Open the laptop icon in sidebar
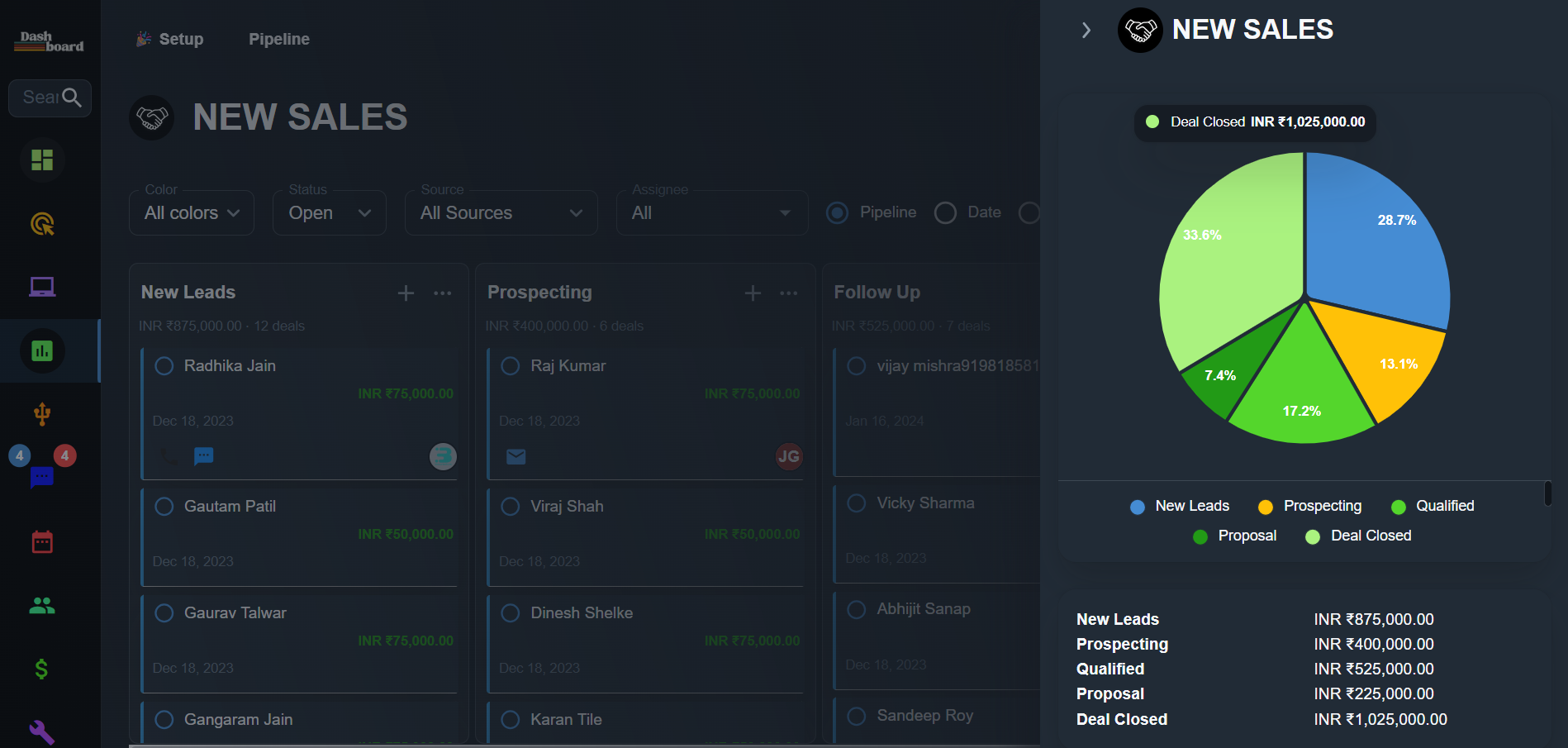This screenshot has width=1568, height=748. 42,287
